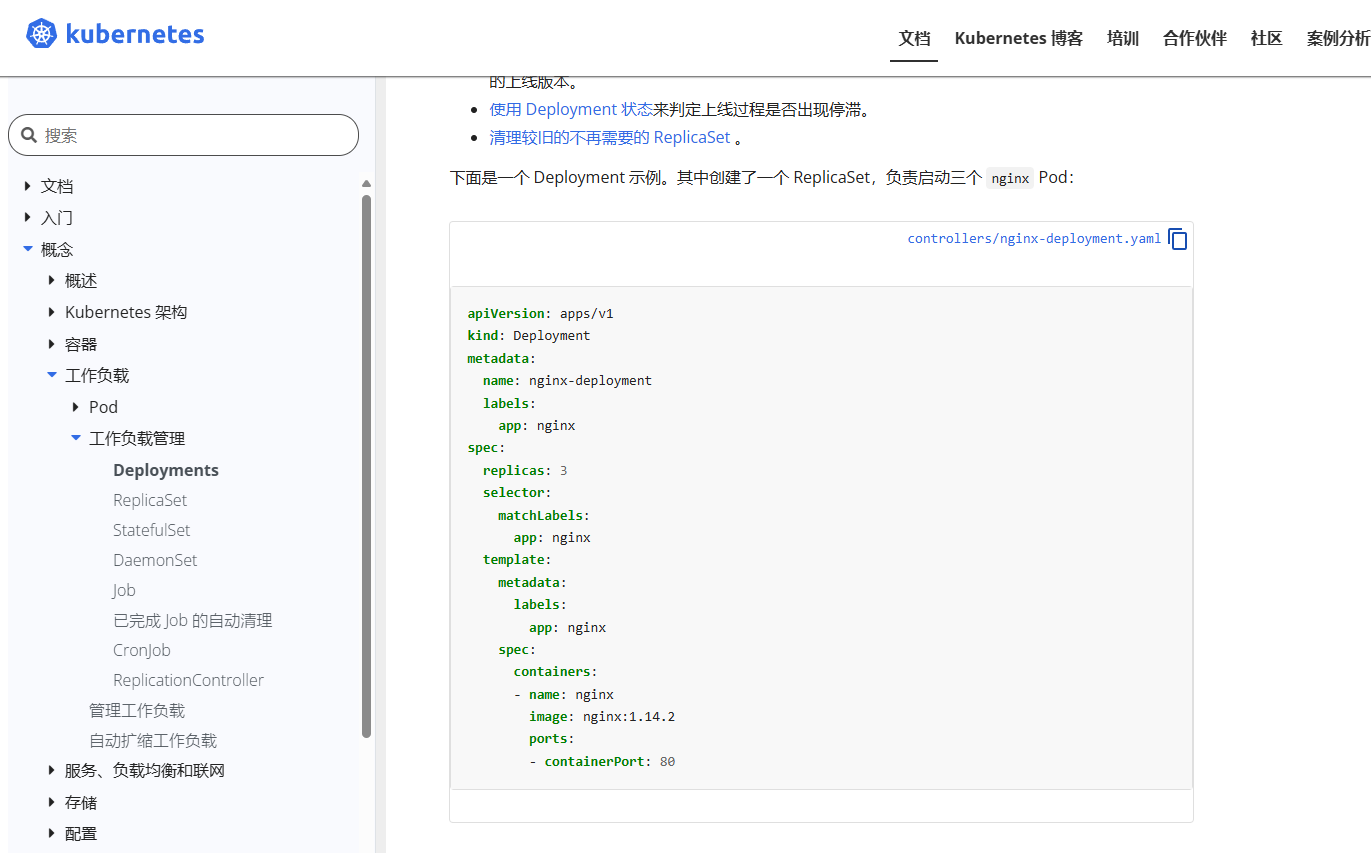Click the 'matchLabels:' code line
The height and width of the screenshot is (853, 1371).
coord(544,515)
